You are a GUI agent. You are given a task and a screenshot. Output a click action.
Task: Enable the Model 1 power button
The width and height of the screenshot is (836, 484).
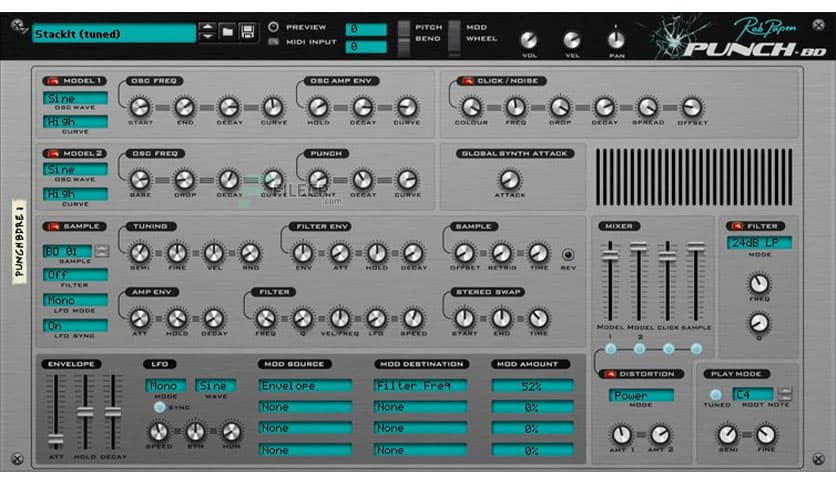pyautogui.click(x=53, y=81)
